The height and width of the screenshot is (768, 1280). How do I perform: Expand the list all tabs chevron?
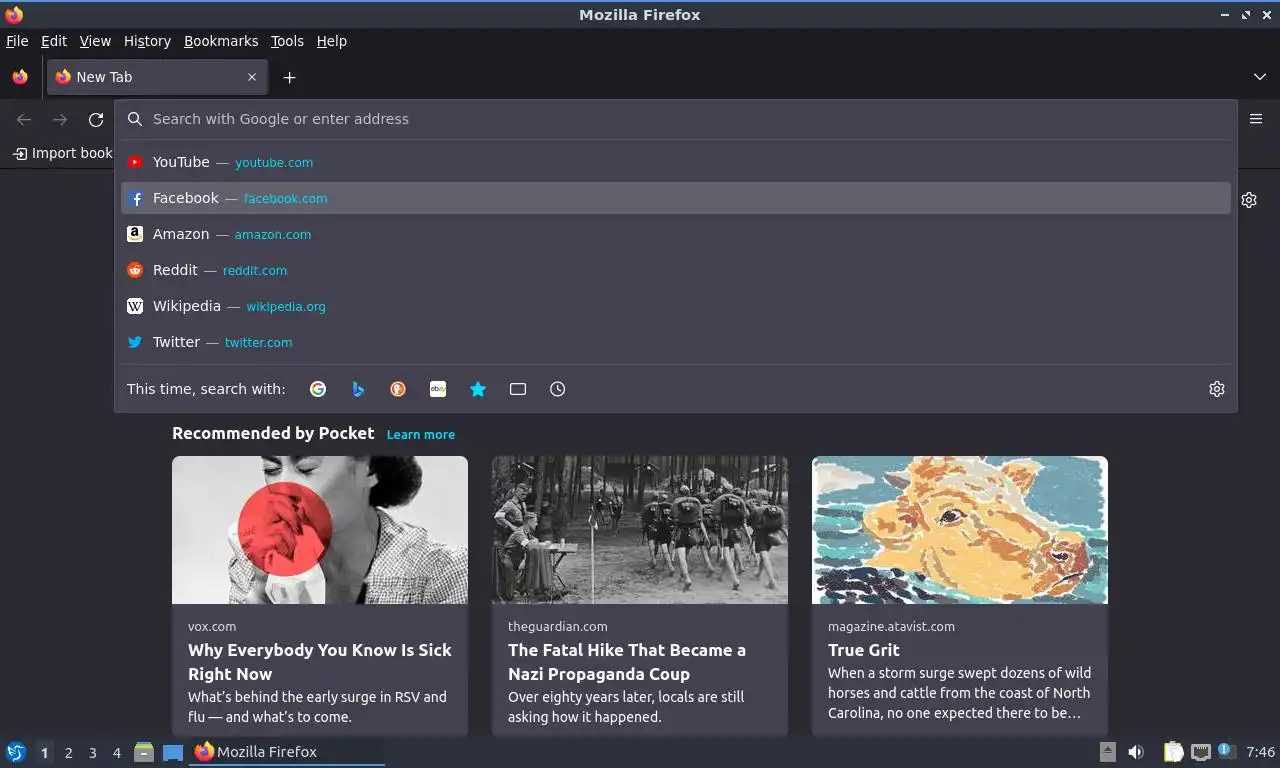pos(1260,77)
